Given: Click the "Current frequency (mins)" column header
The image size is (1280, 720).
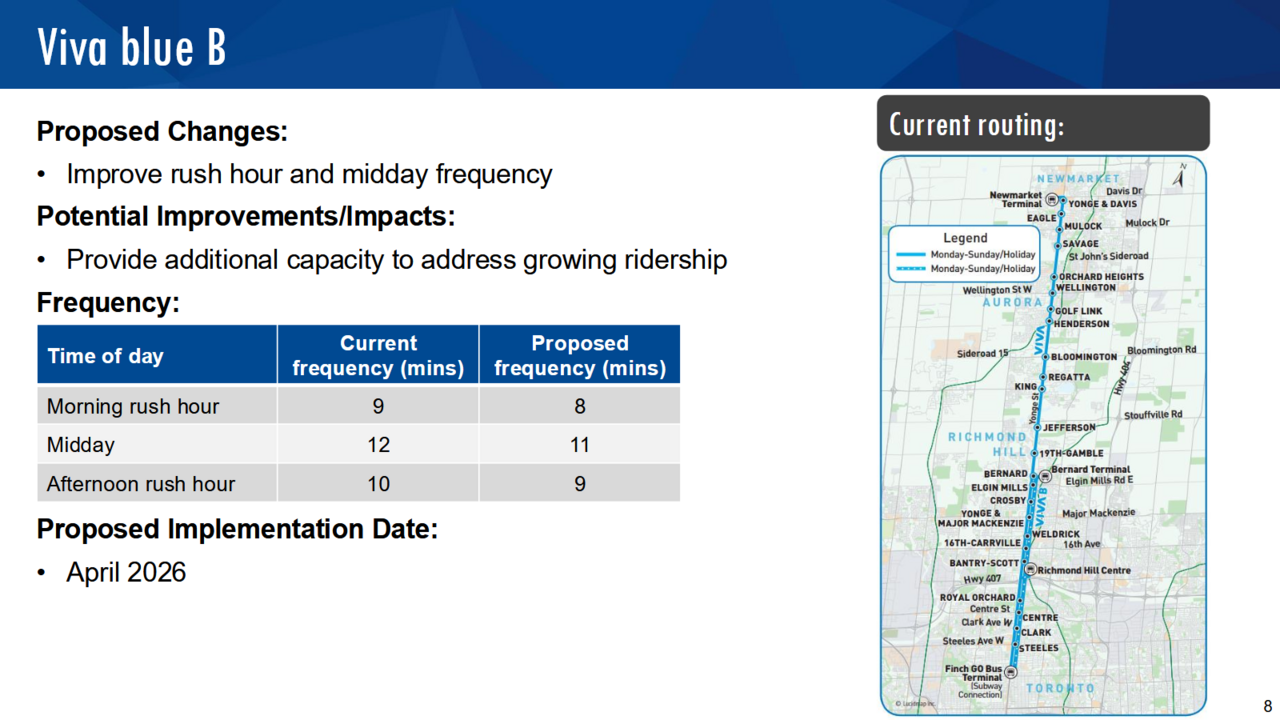Looking at the screenshot, I should click(378, 355).
